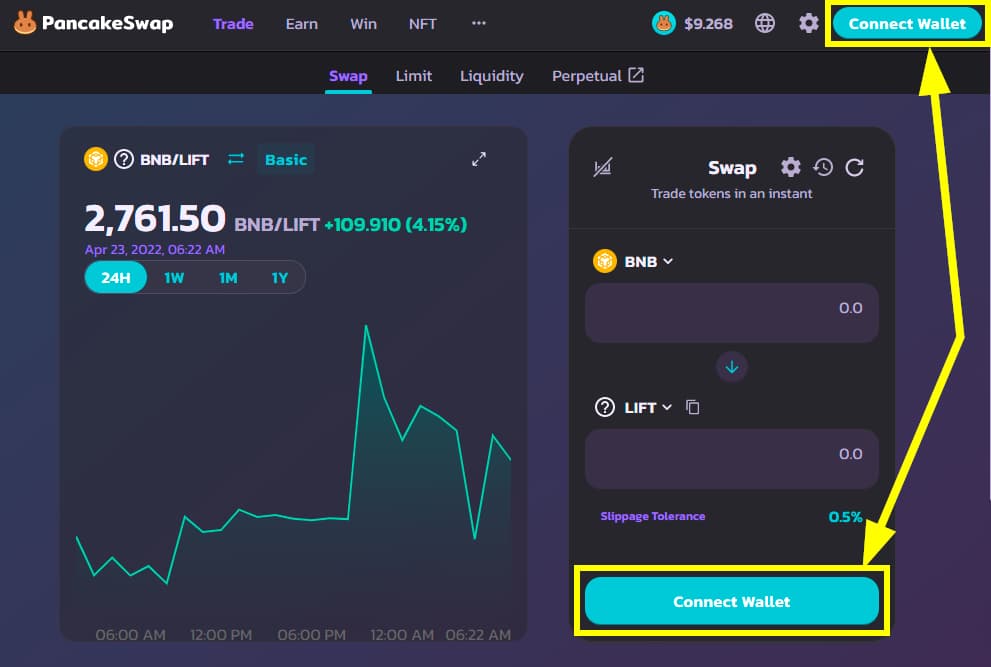
Task: Click the 06:00 PM axis label
Action: pyautogui.click(x=312, y=635)
